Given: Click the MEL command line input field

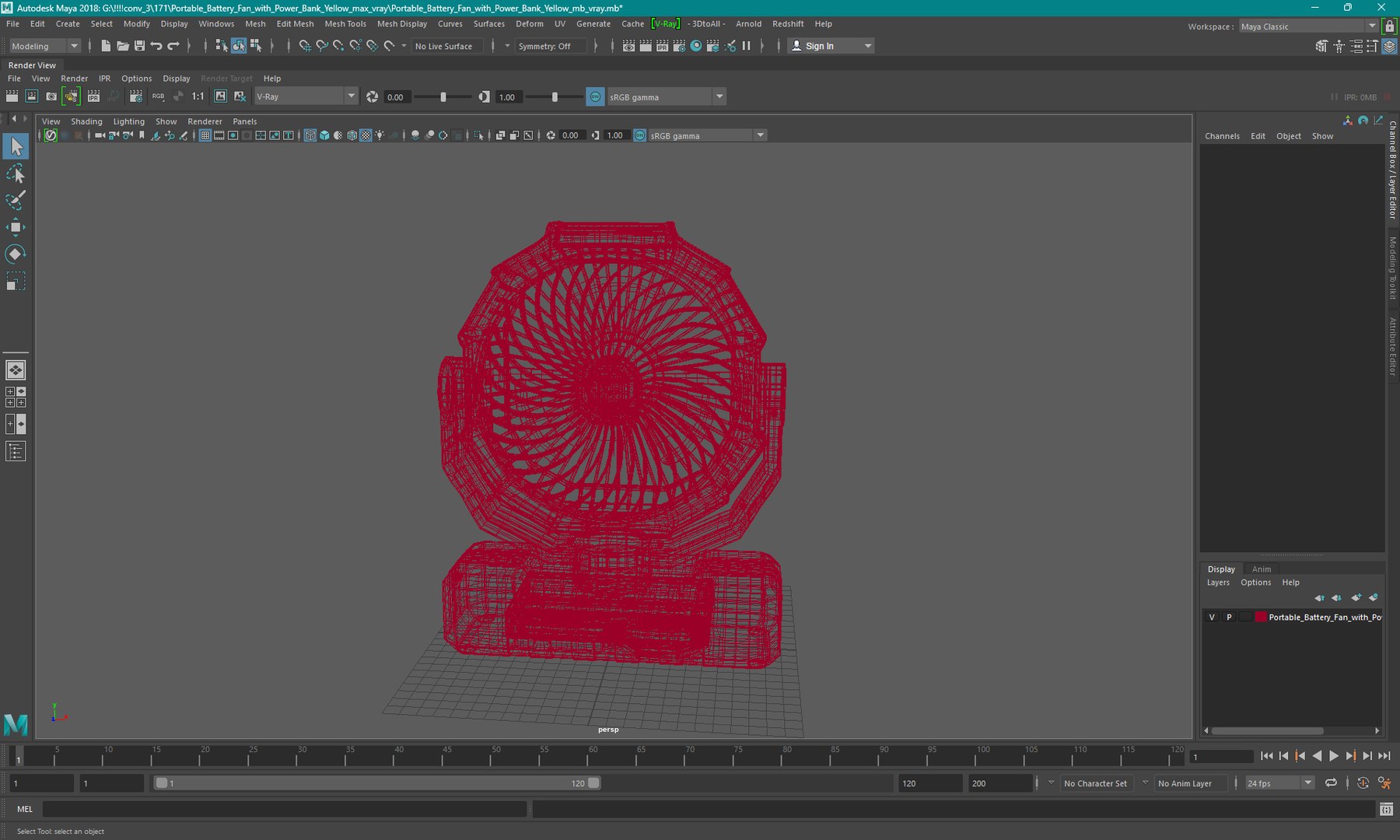Looking at the screenshot, I should click(x=285, y=810).
